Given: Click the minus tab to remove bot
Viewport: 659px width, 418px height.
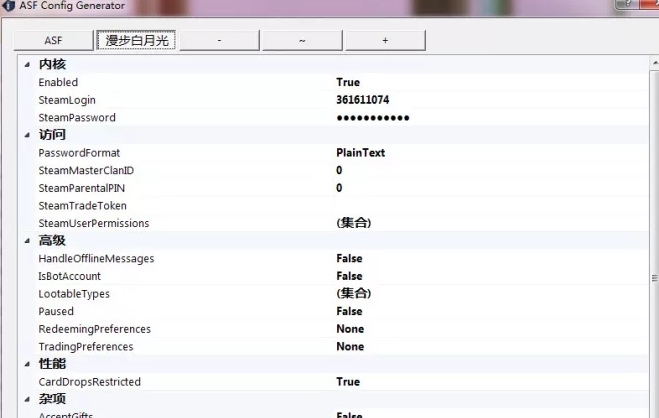Looking at the screenshot, I should pos(219,40).
